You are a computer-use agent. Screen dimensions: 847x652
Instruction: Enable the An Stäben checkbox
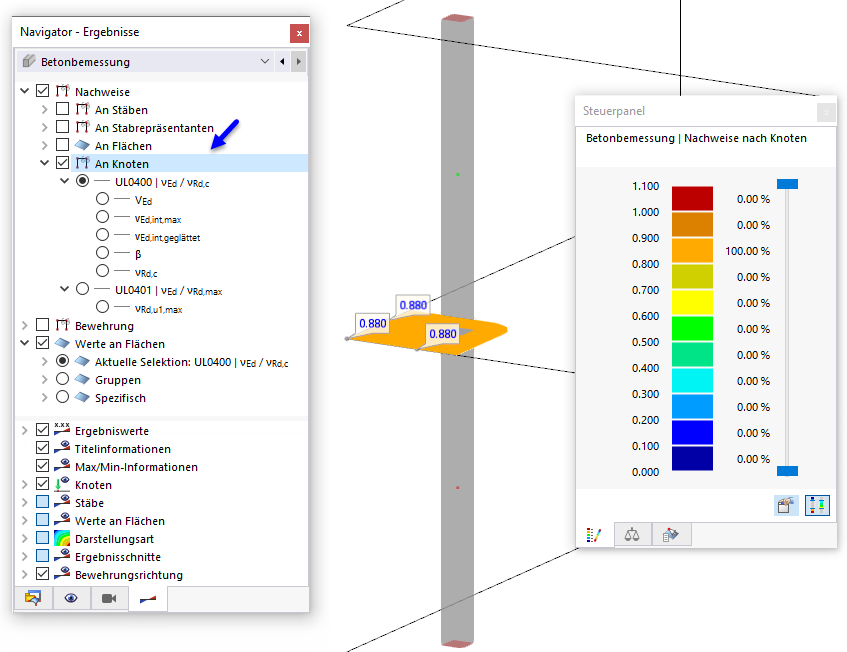(x=63, y=109)
